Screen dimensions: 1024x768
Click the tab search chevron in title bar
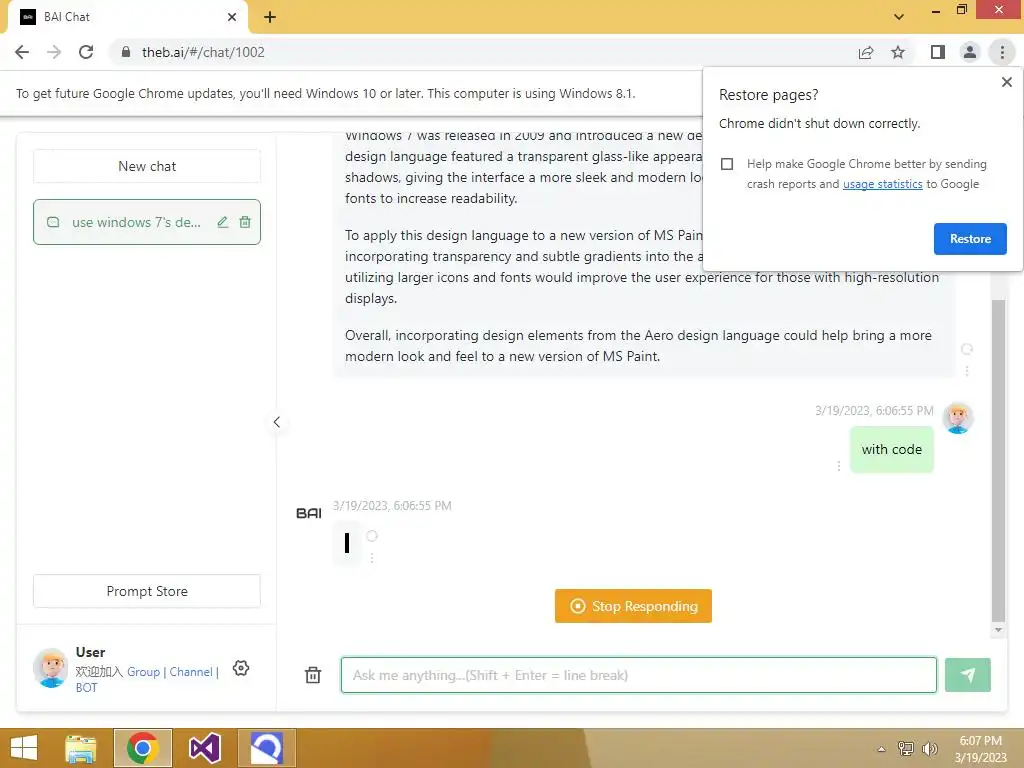pos(899,17)
